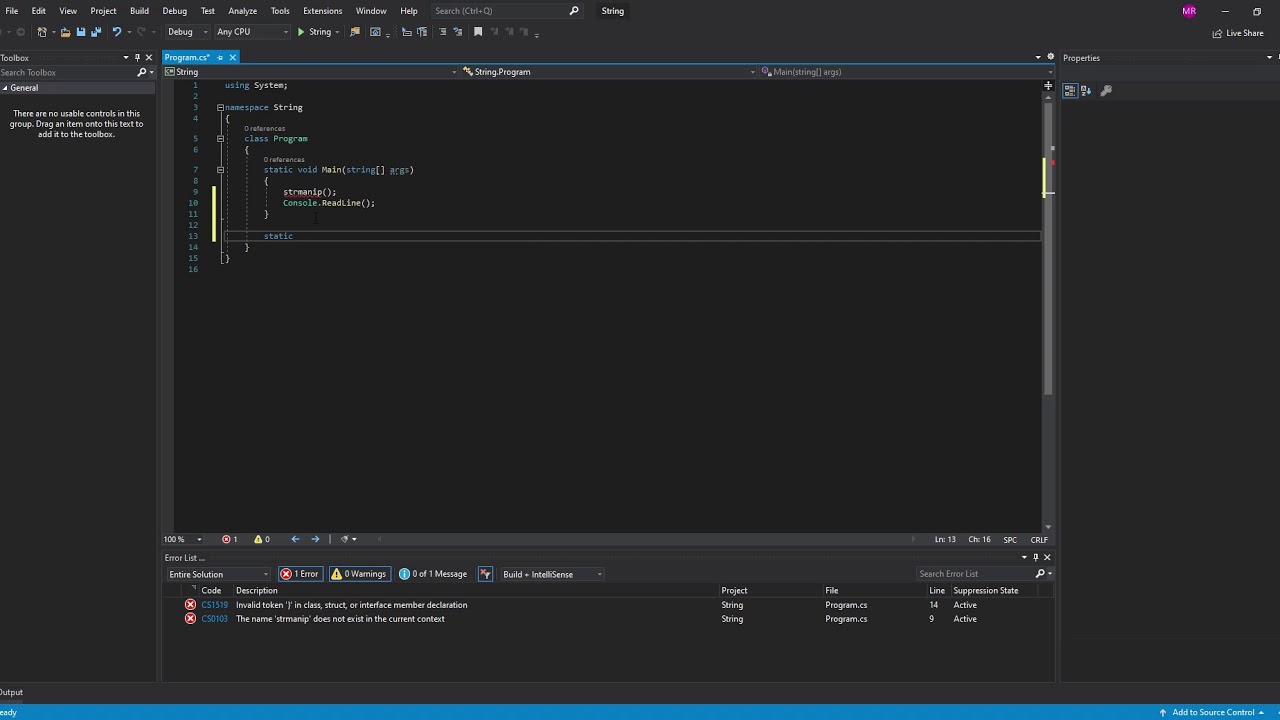Click the magnifier in the top search box
Image resolution: width=1280 pixels, height=720 pixels.
coord(574,11)
